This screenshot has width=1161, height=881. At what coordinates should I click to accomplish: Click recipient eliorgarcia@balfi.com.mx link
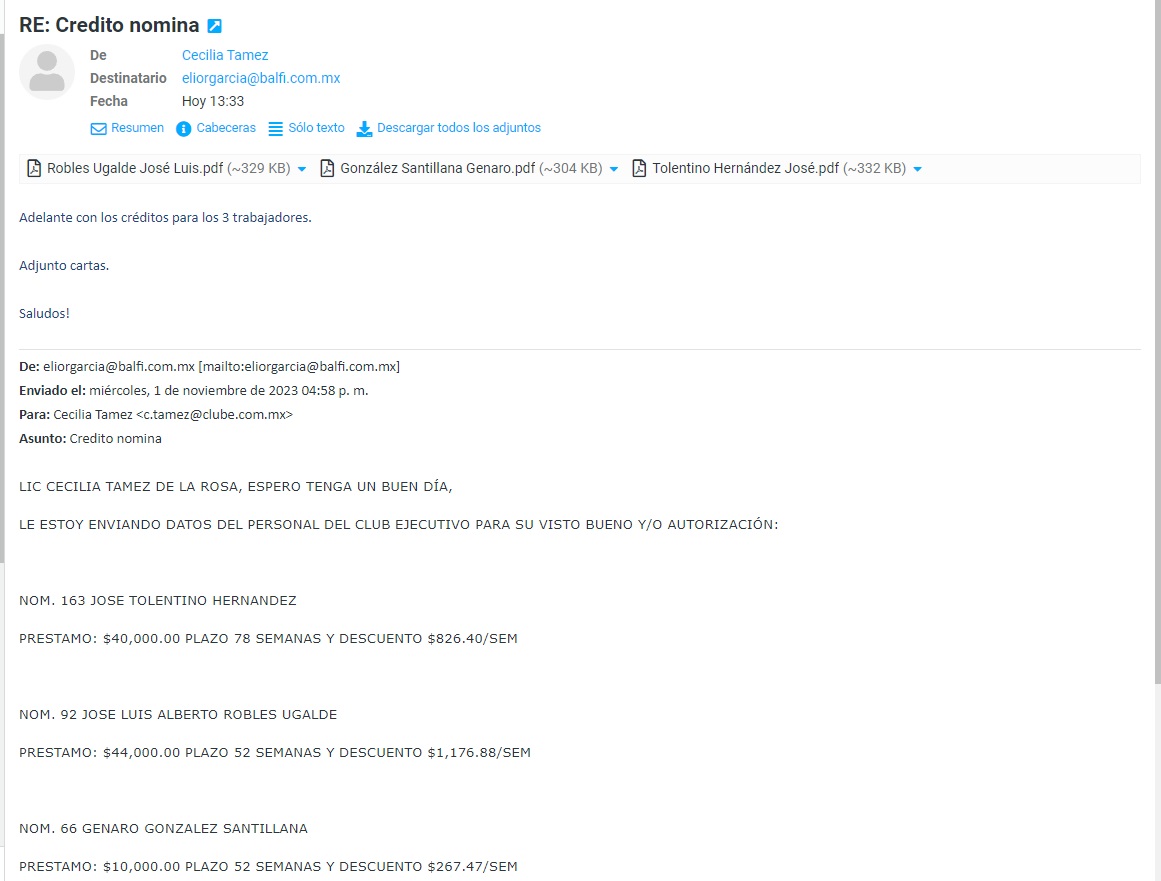point(261,78)
